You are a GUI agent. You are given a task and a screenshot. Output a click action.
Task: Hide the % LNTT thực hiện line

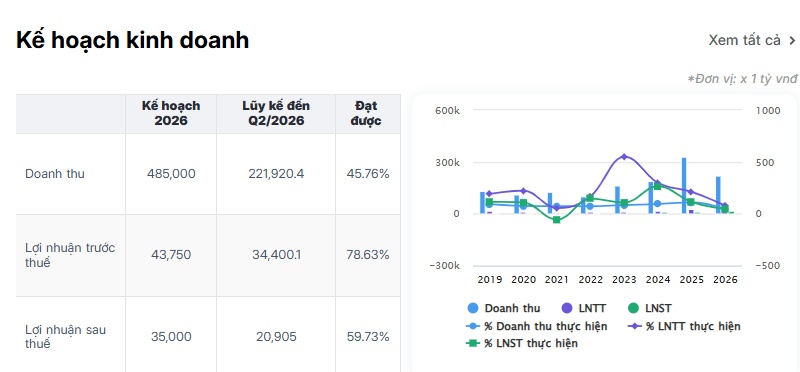[x=684, y=326]
